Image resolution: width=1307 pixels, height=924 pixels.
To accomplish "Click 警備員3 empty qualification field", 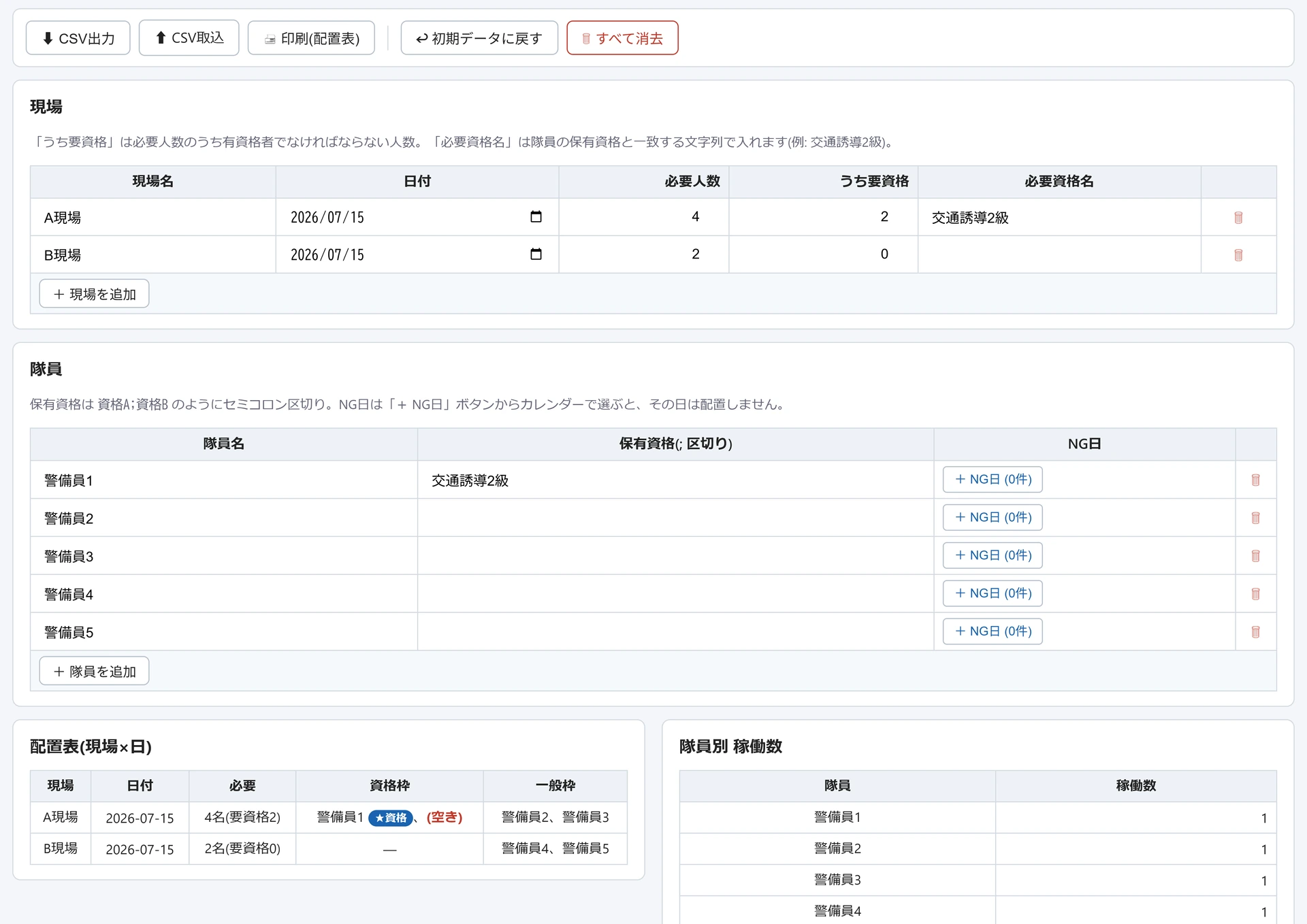I will [675, 557].
